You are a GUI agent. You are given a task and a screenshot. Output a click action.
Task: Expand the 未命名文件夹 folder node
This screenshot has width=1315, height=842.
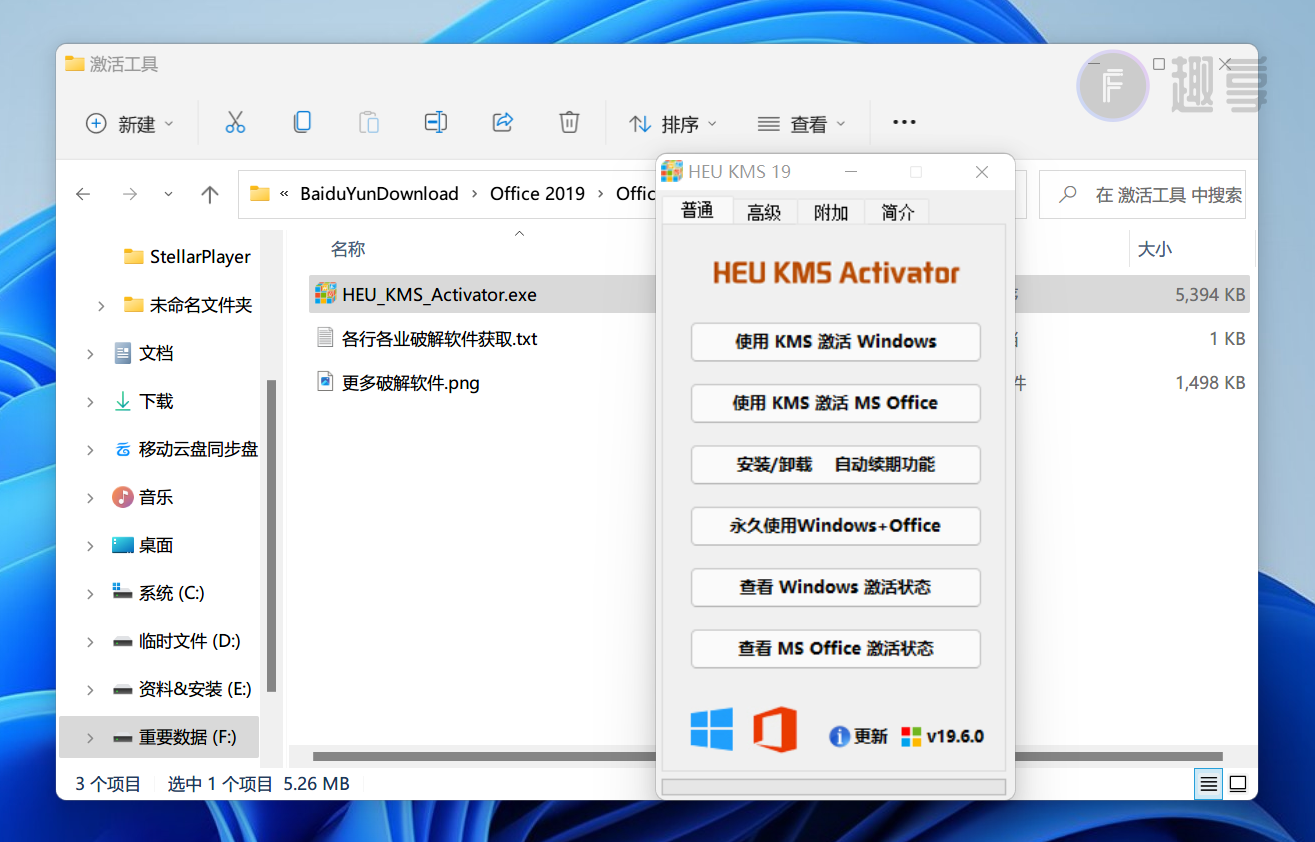coord(101,305)
